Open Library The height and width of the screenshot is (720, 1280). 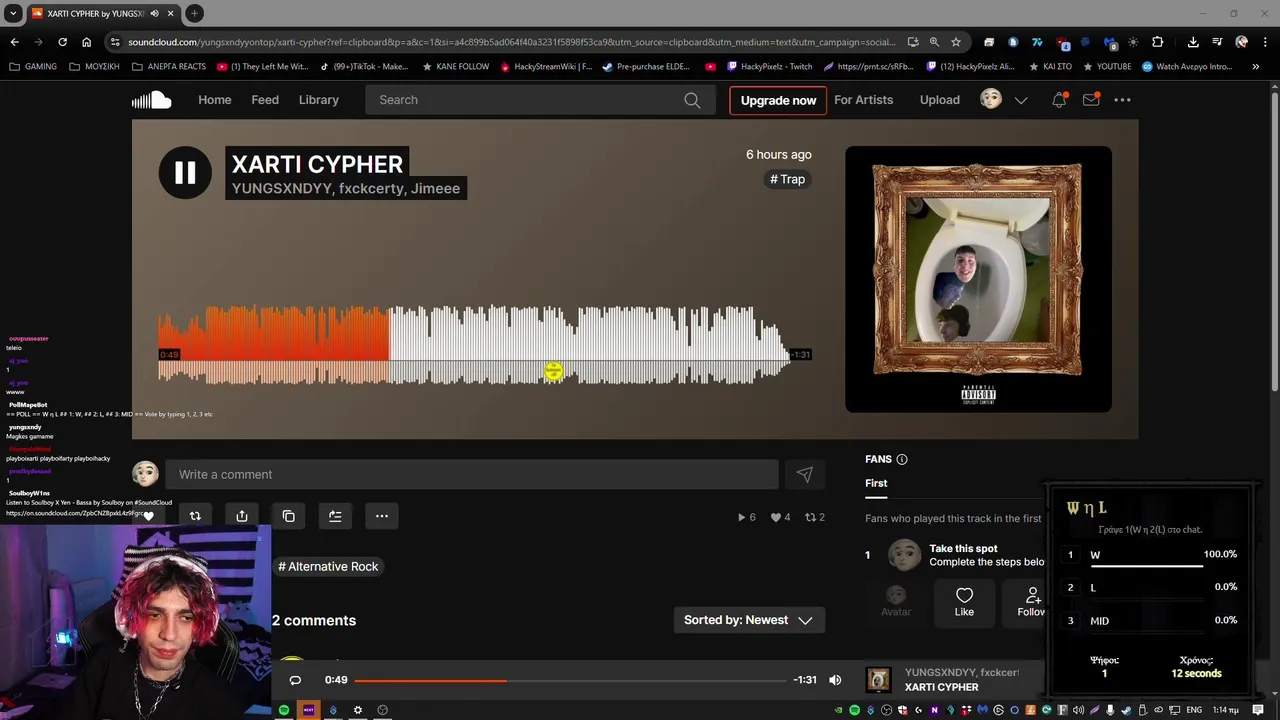(319, 100)
